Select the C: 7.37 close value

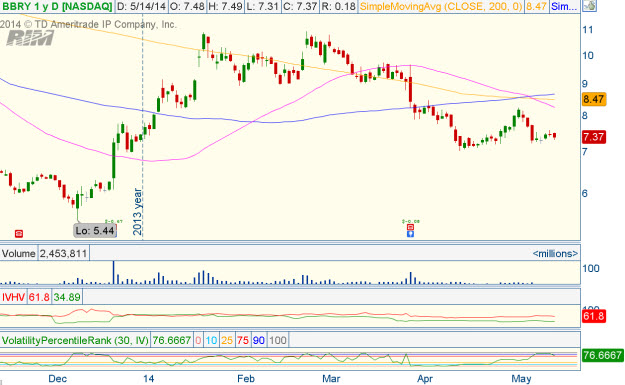pos(300,6)
